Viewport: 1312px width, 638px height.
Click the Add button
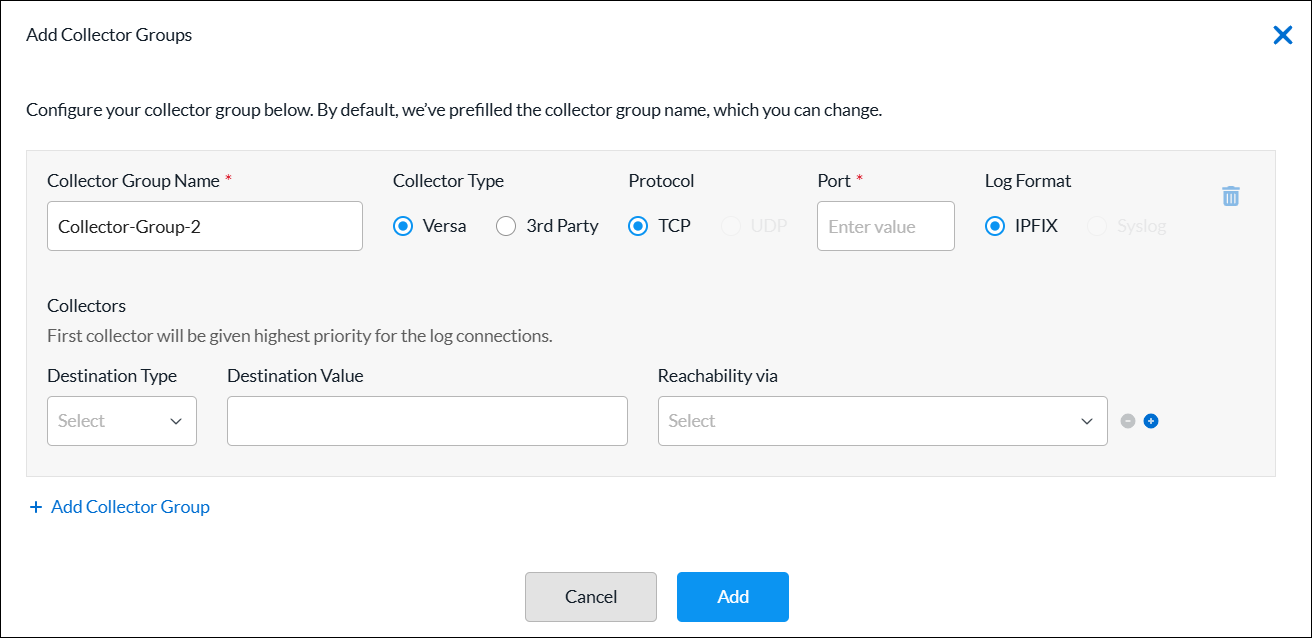tap(733, 597)
